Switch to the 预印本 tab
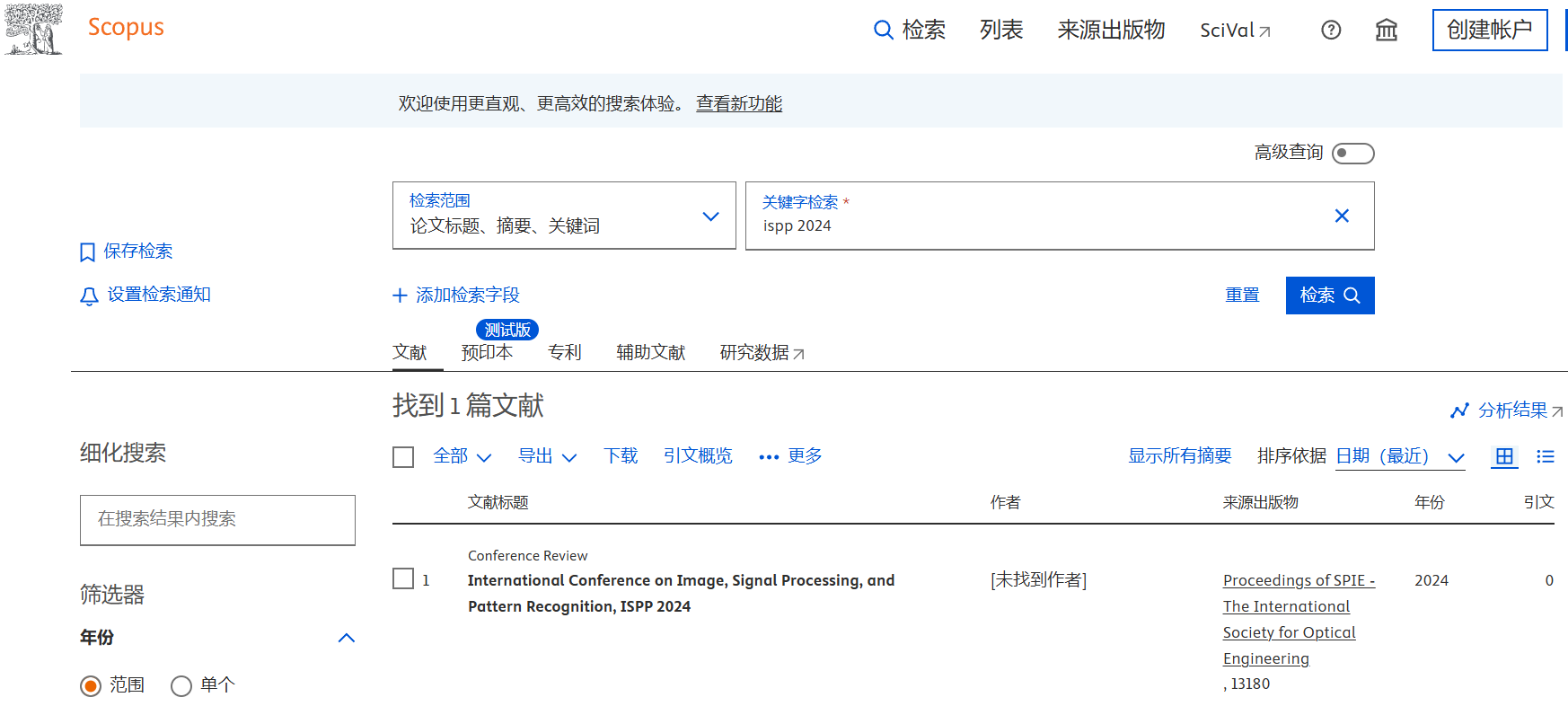1568x706 pixels. 487,352
